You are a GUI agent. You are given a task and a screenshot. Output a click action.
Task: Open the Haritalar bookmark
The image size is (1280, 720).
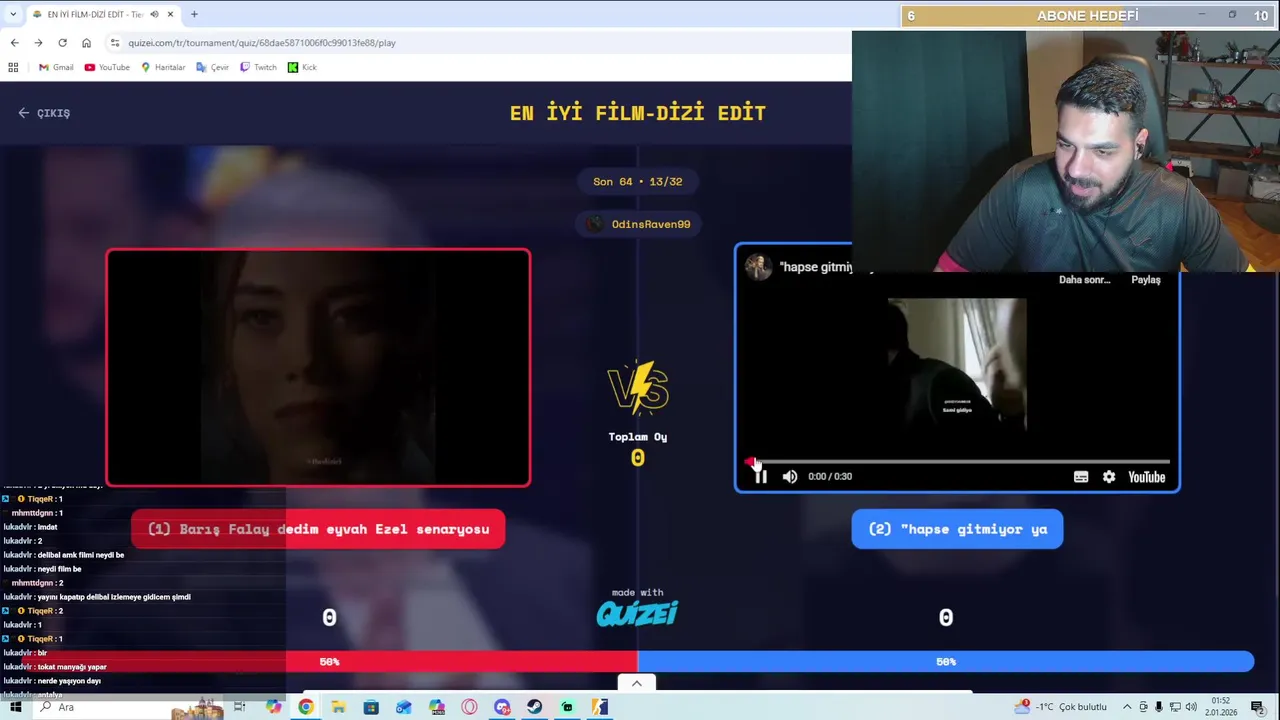(163, 67)
